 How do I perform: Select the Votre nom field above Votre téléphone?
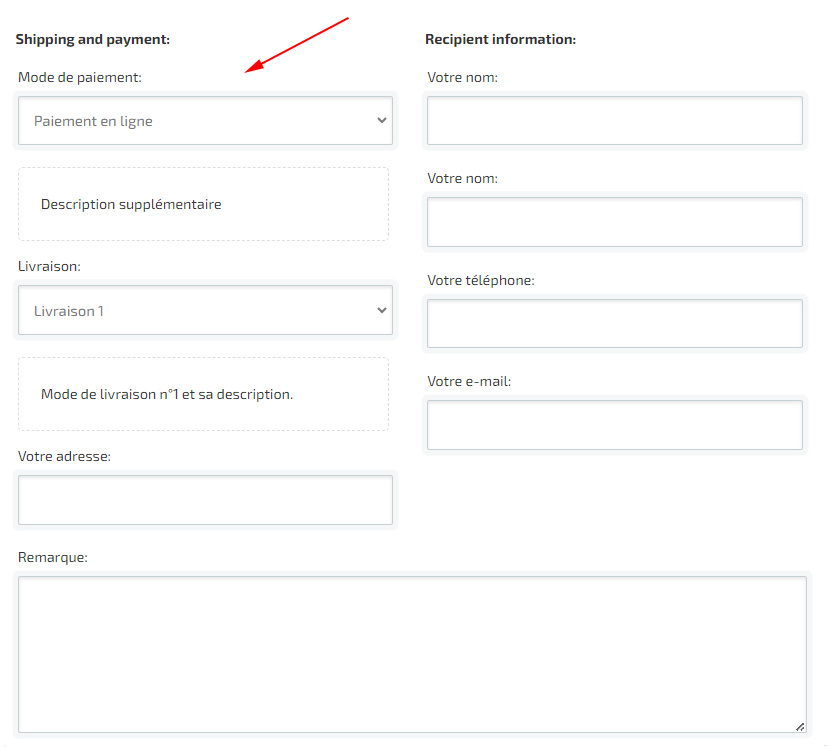pyautogui.click(x=614, y=222)
